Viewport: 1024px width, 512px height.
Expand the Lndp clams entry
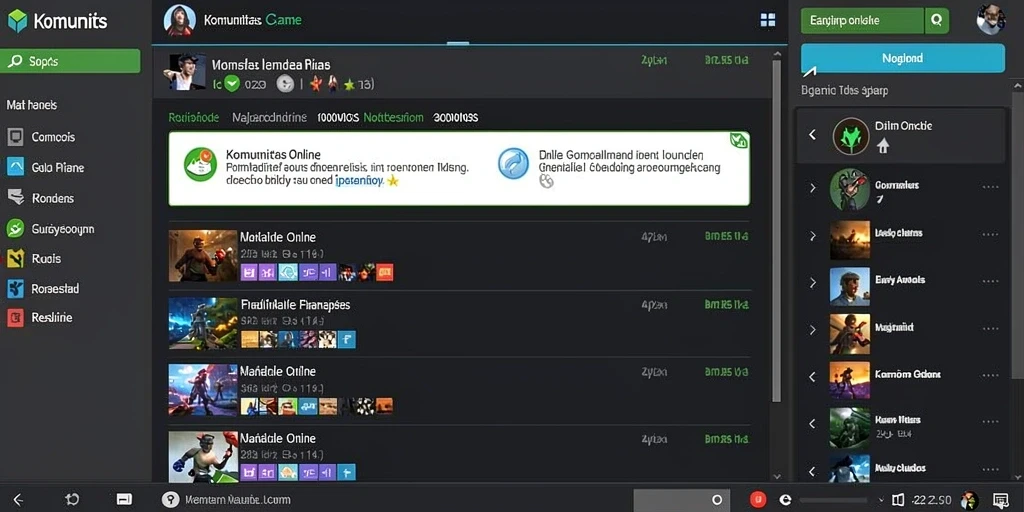tap(812, 235)
